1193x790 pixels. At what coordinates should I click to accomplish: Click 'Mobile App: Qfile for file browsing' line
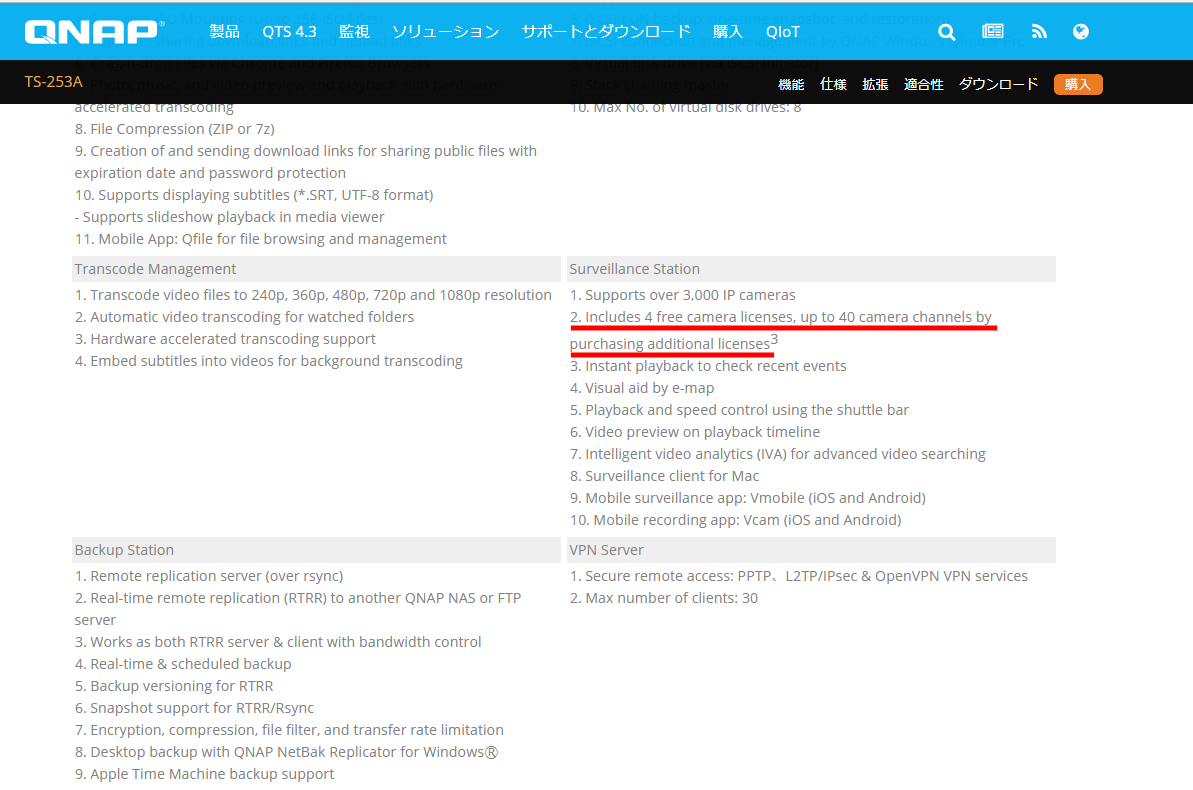[x=260, y=240]
